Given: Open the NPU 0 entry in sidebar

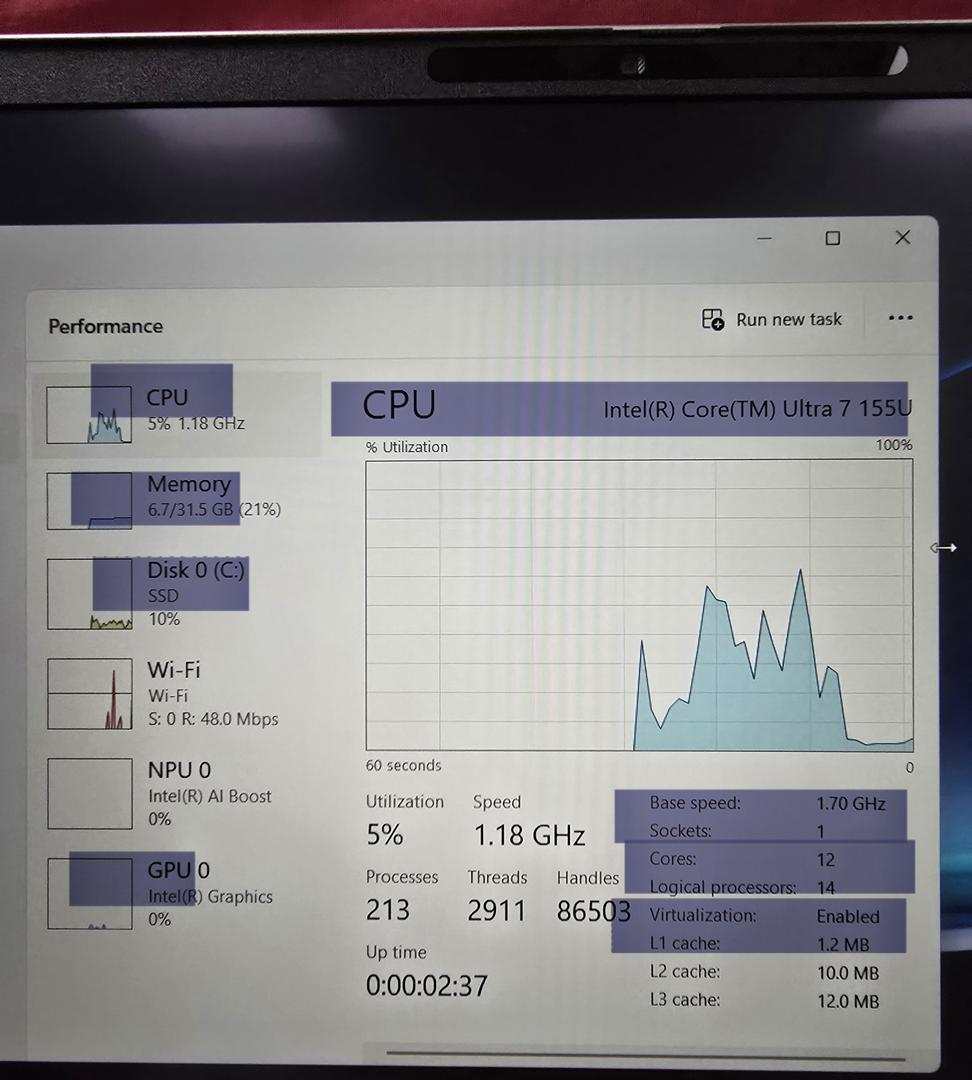Looking at the screenshot, I should 176,793.
